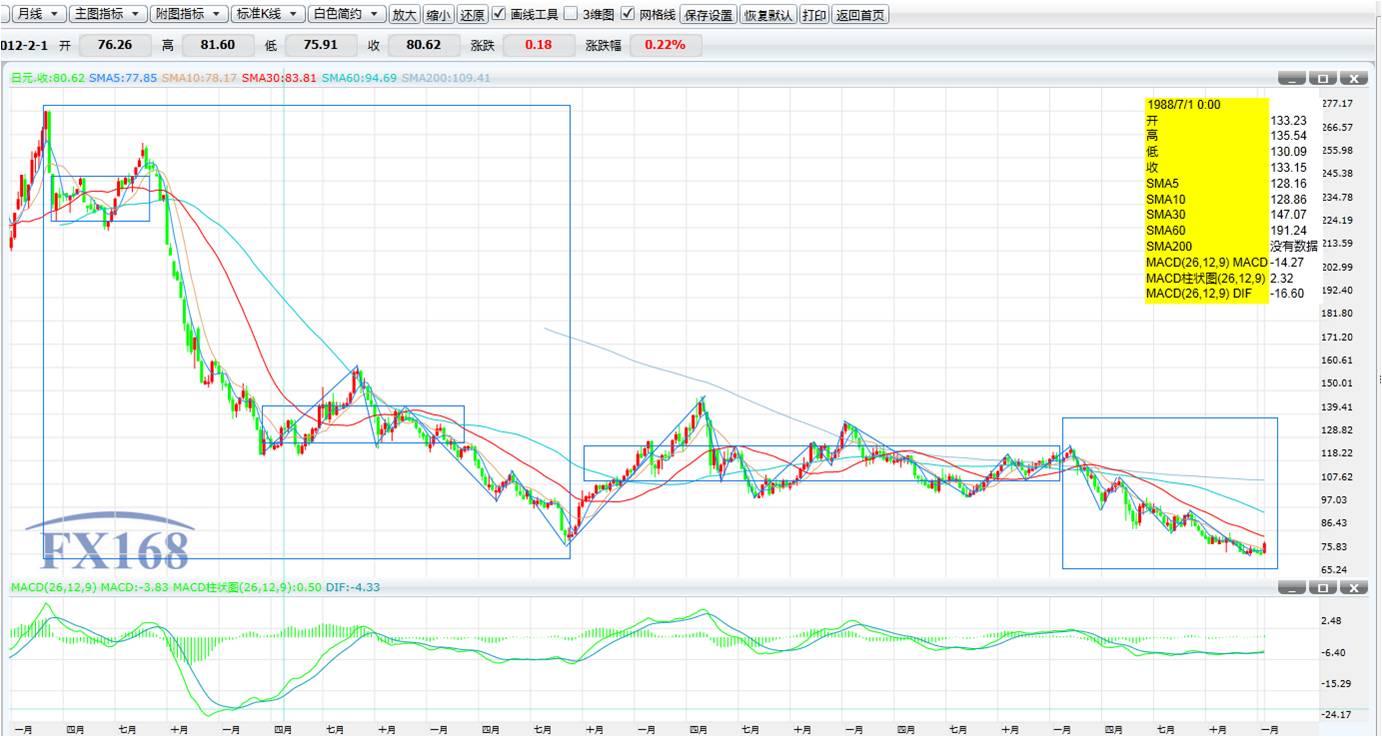This screenshot has height=737, width=1382.
Task: Open the 标准K线 chart type menu
Action: pyautogui.click(x=267, y=14)
